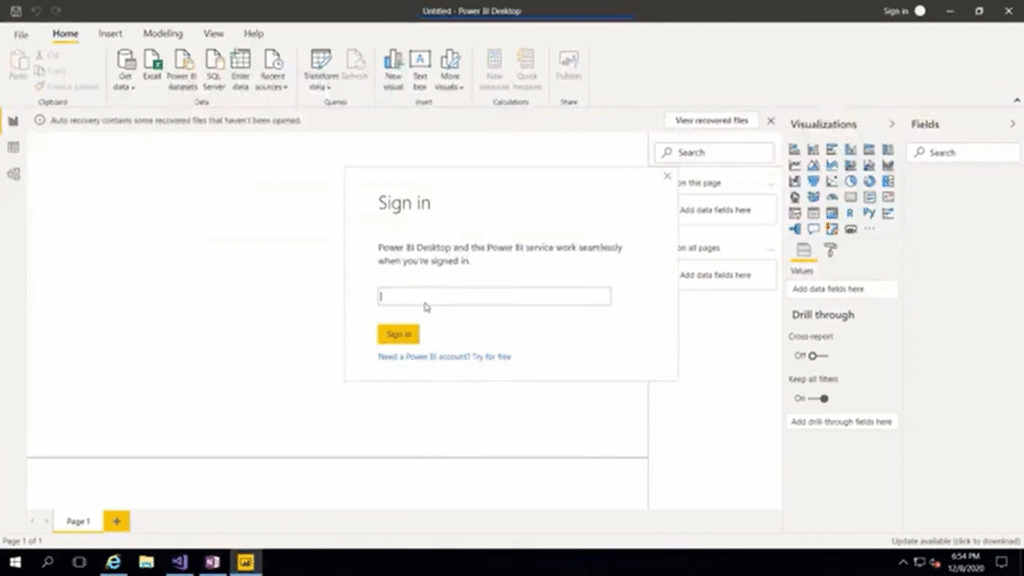This screenshot has height=576, width=1024.
Task: Open File Explorer from Windows taskbar
Action: pyautogui.click(x=146, y=562)
